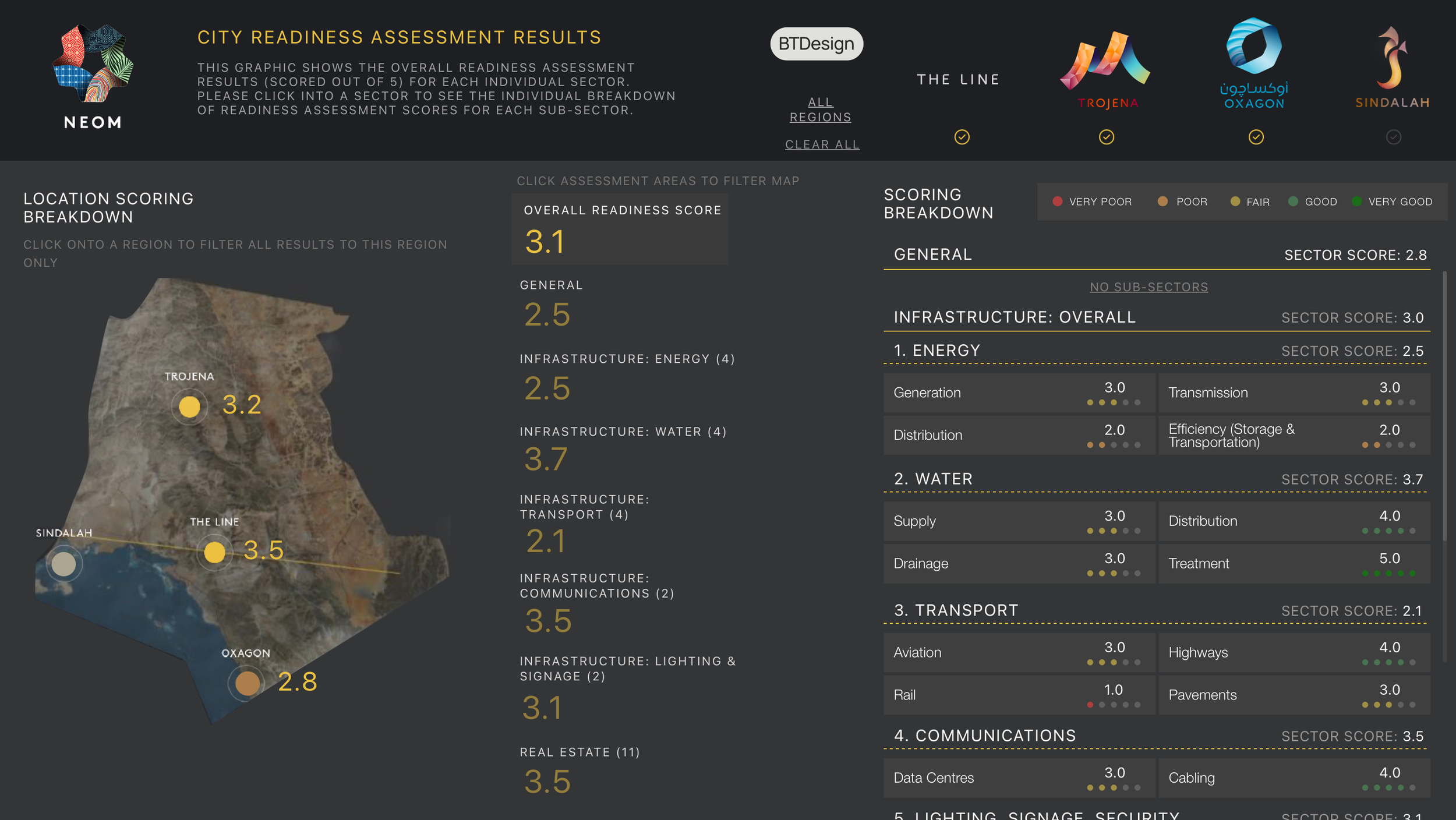Screen dimensions: 1456x820
Task: Click the Trojena map marker dot
Action: pos(189,407)
